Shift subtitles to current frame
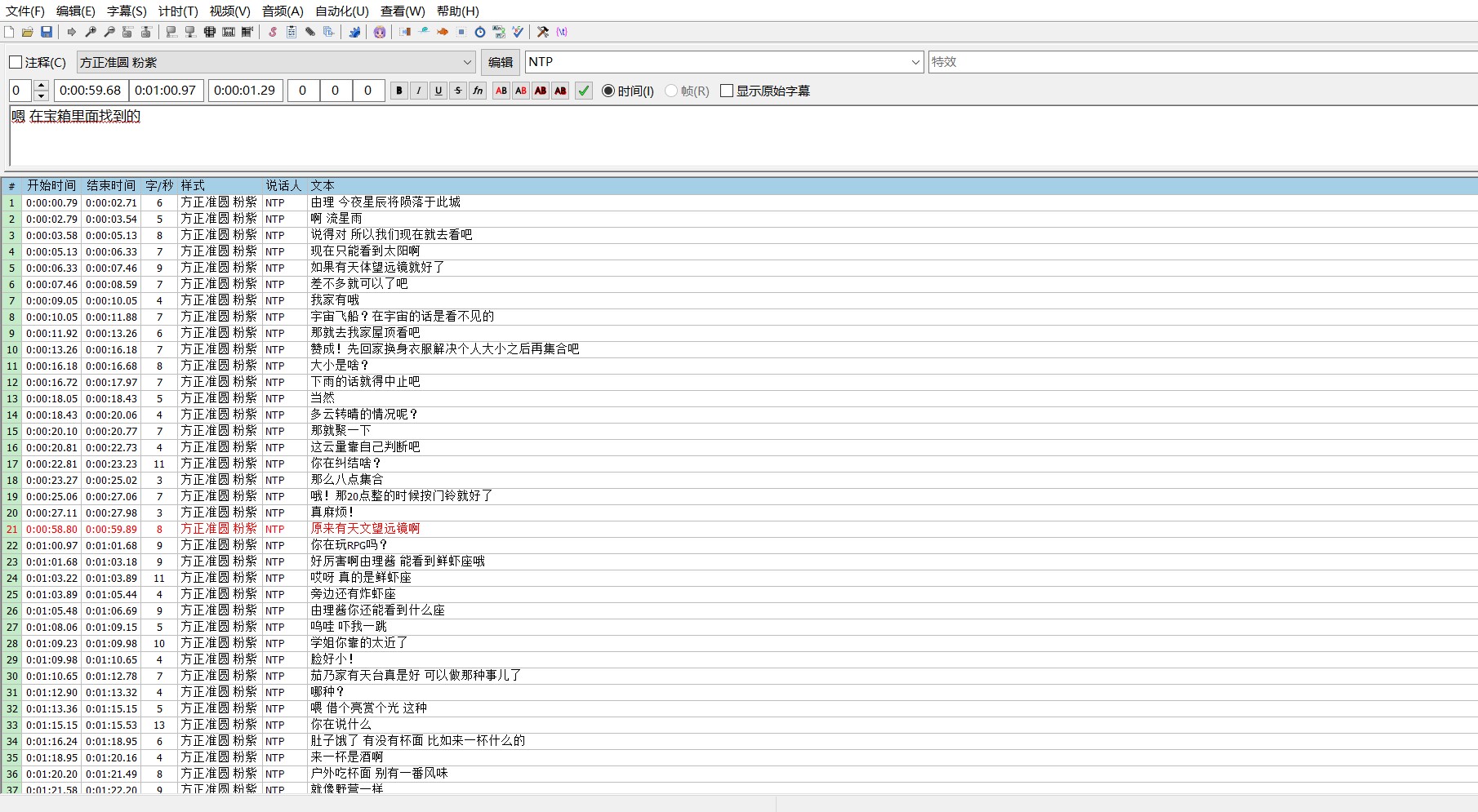 pyautogui.click(x=247, y=32)
